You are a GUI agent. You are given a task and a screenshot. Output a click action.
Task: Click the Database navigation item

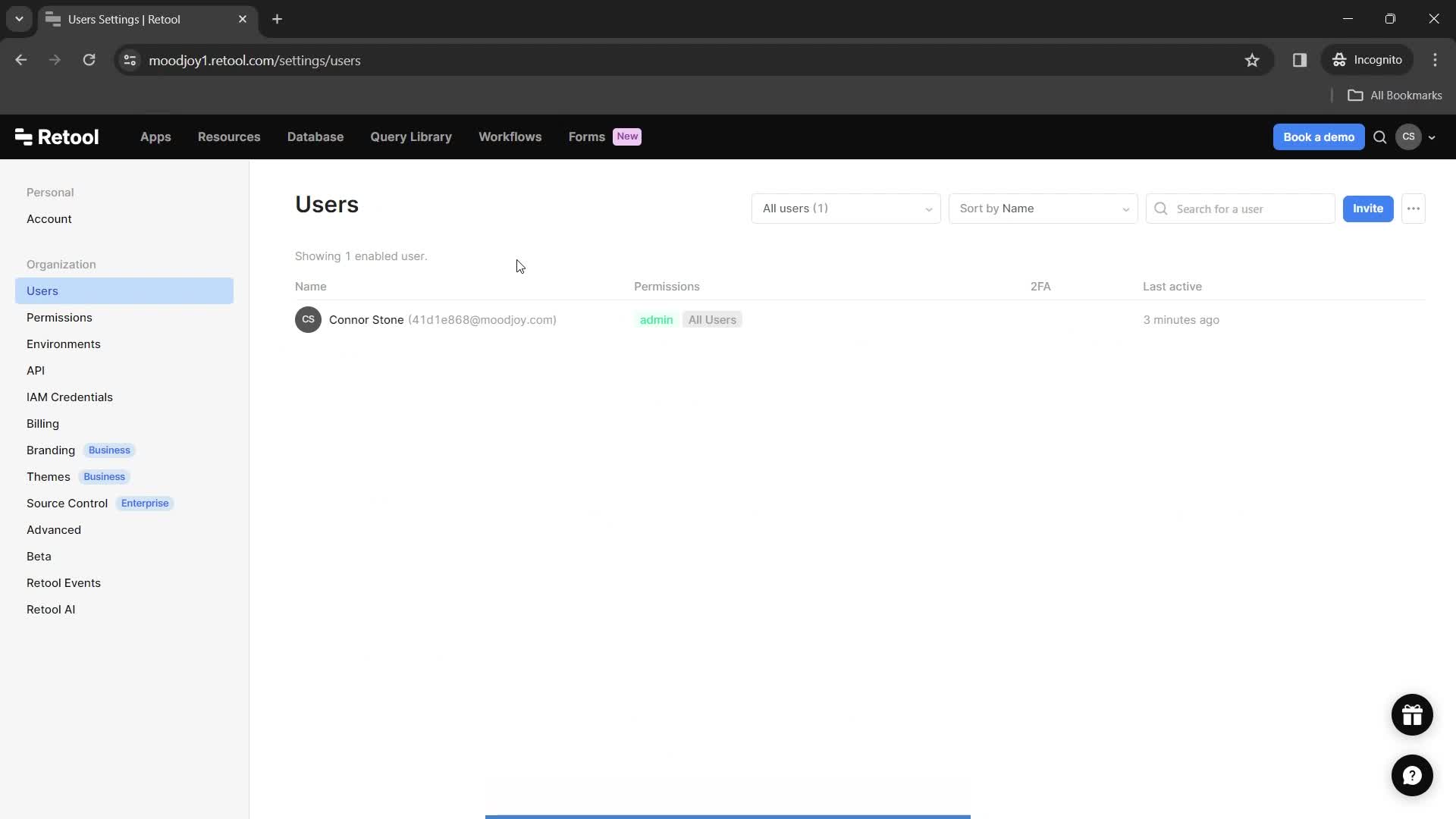[x=315, y=136]
